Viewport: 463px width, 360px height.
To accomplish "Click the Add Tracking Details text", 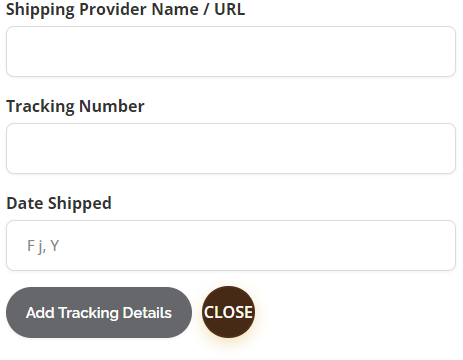I will click(x=99, y=313).
